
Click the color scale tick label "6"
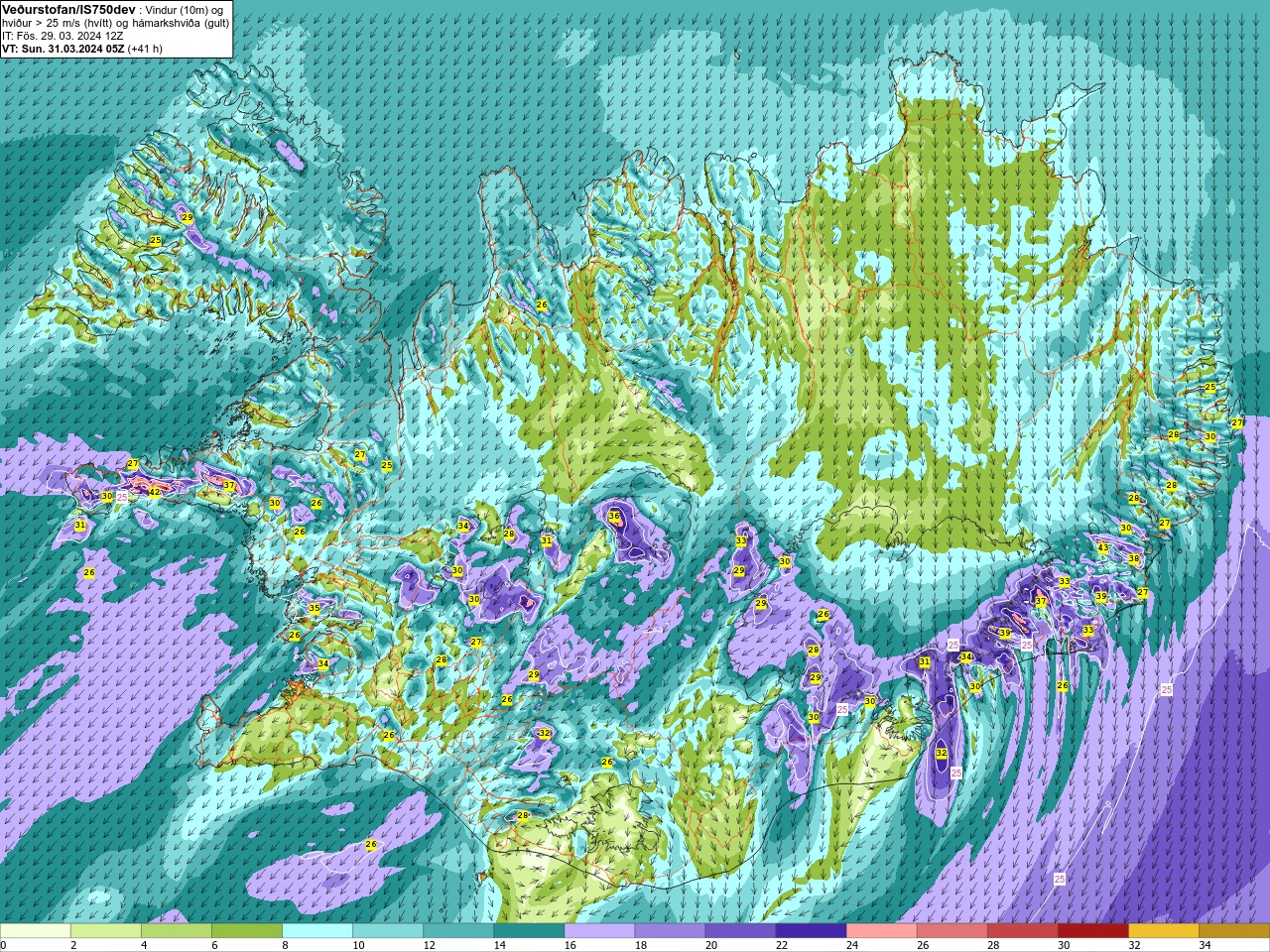pos(214,945)
